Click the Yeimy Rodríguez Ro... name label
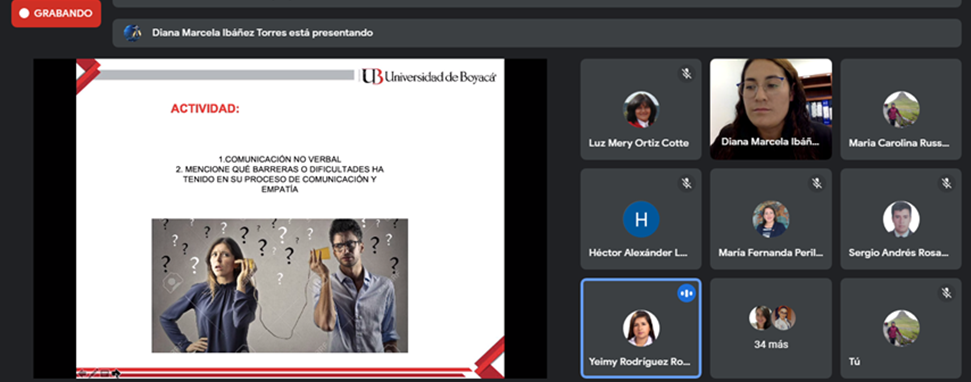 [639, 362]
